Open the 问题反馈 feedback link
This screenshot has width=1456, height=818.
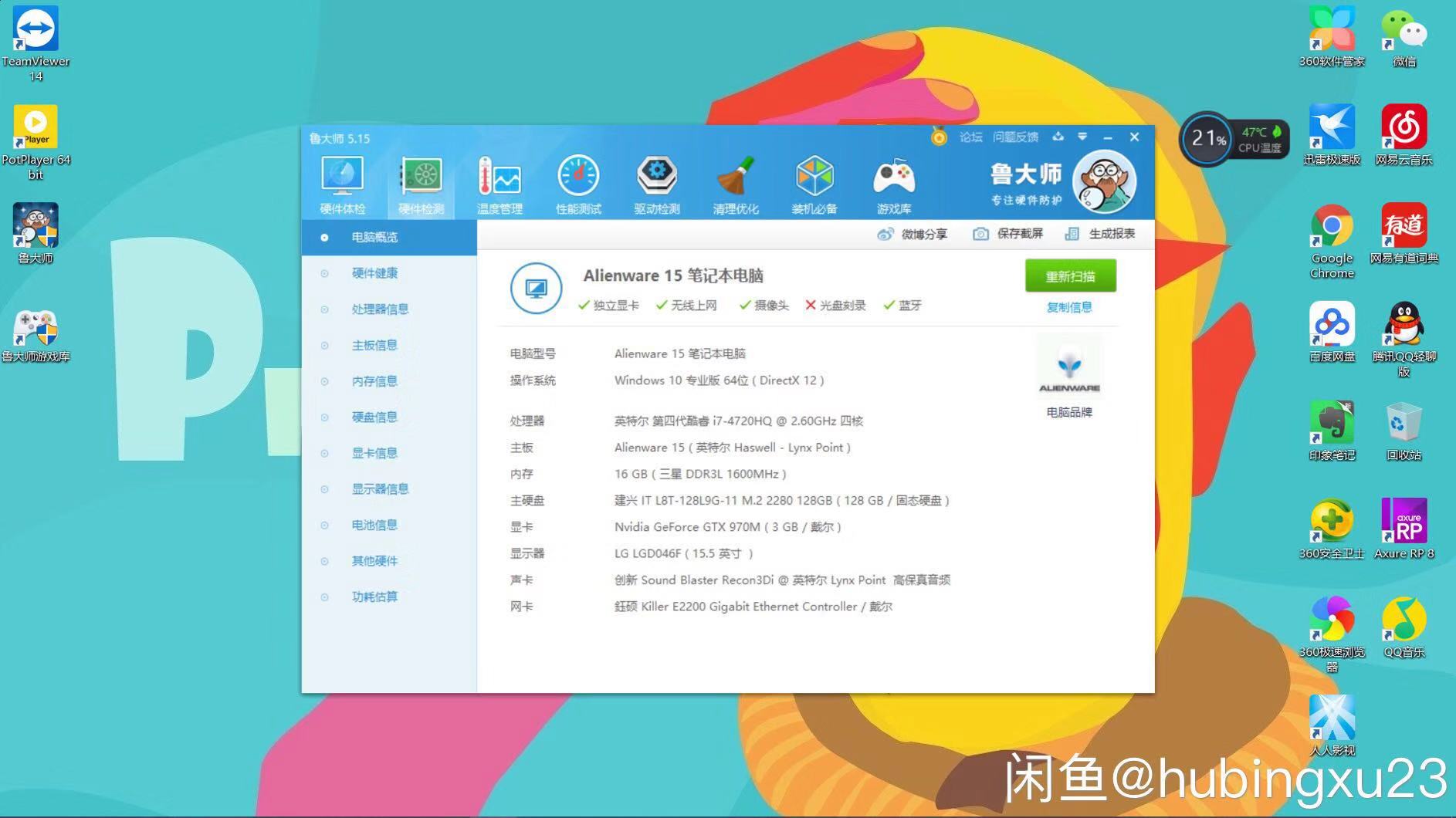[1015, 137]
